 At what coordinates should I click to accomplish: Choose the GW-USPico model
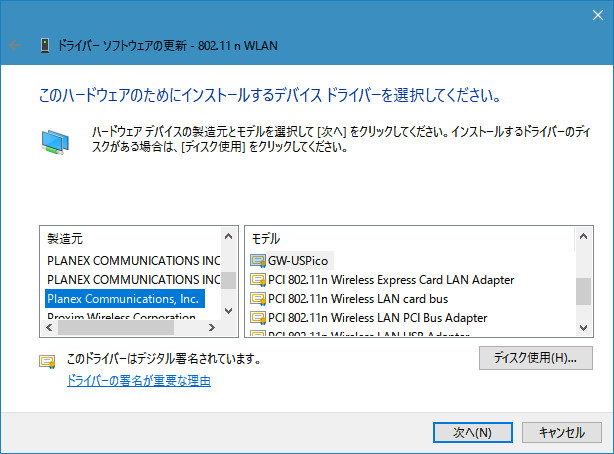coord(299,260)
